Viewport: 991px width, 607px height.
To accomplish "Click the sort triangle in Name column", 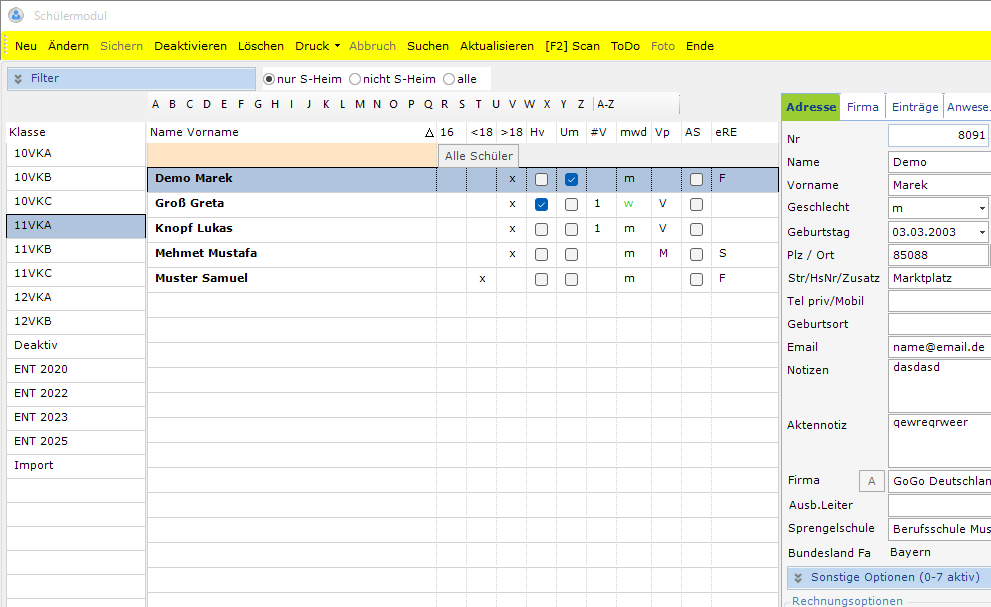I will [x=429, y=133].
